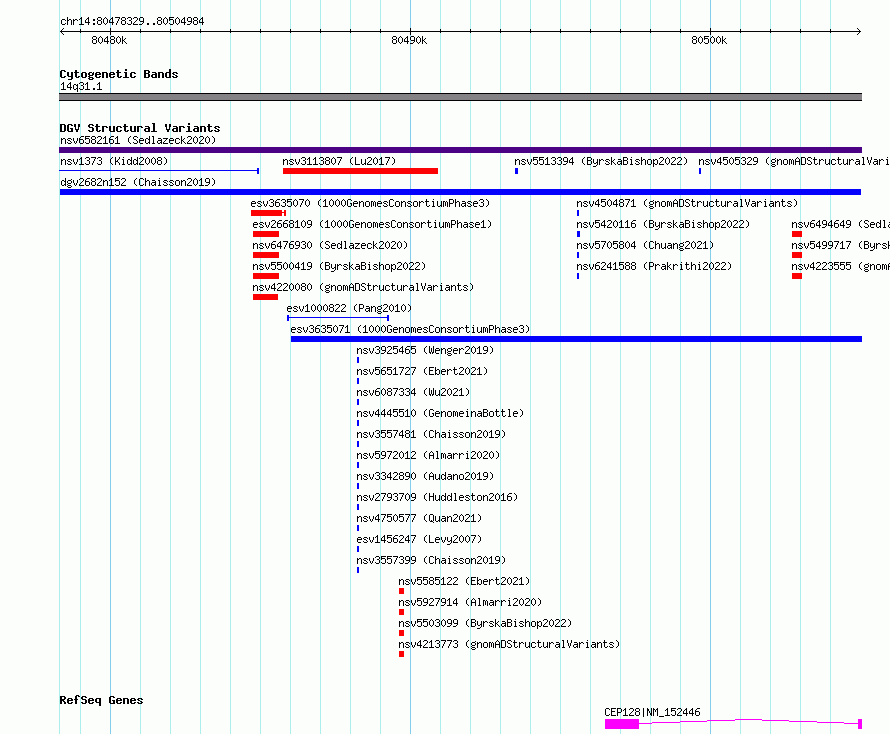Screen dimensions: 890x734
Task: Click the 80490k ruler label
Action: (x=409, y=40)
